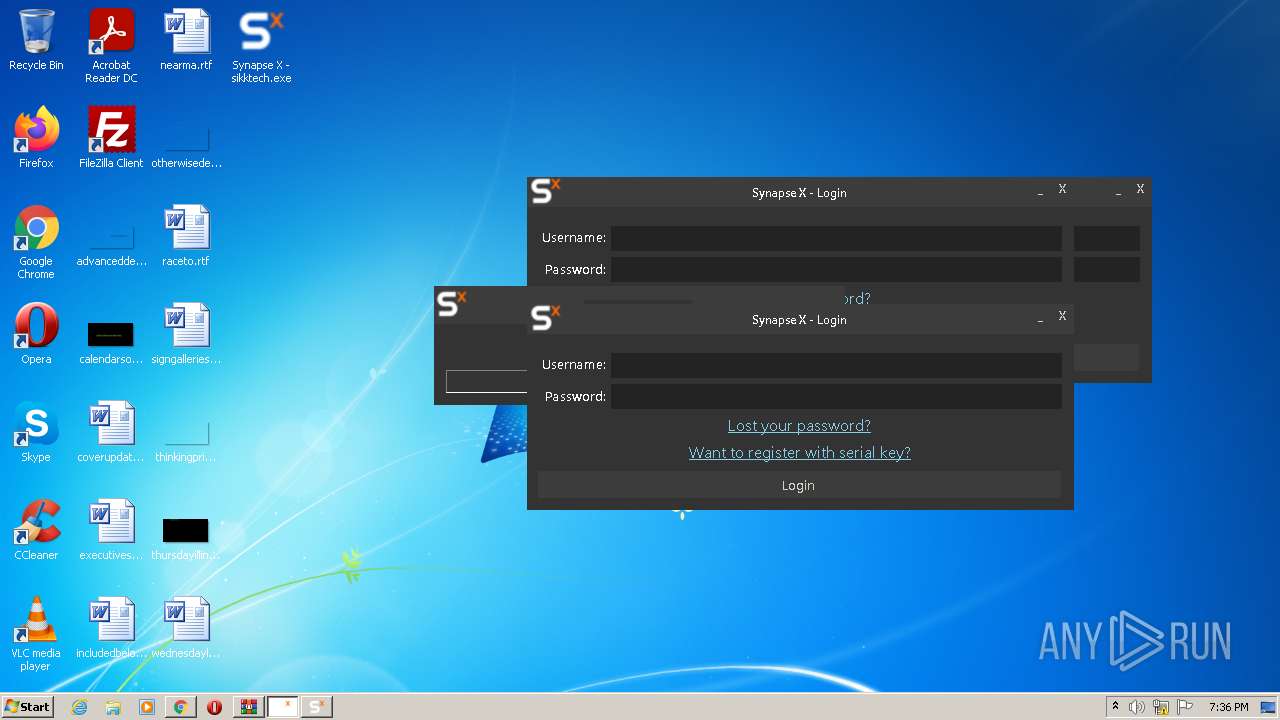Minimize the front Synapse X login window
The width and height of the screenshot is (1280, 720).
pyautogui.click(x=1040, y=317)
